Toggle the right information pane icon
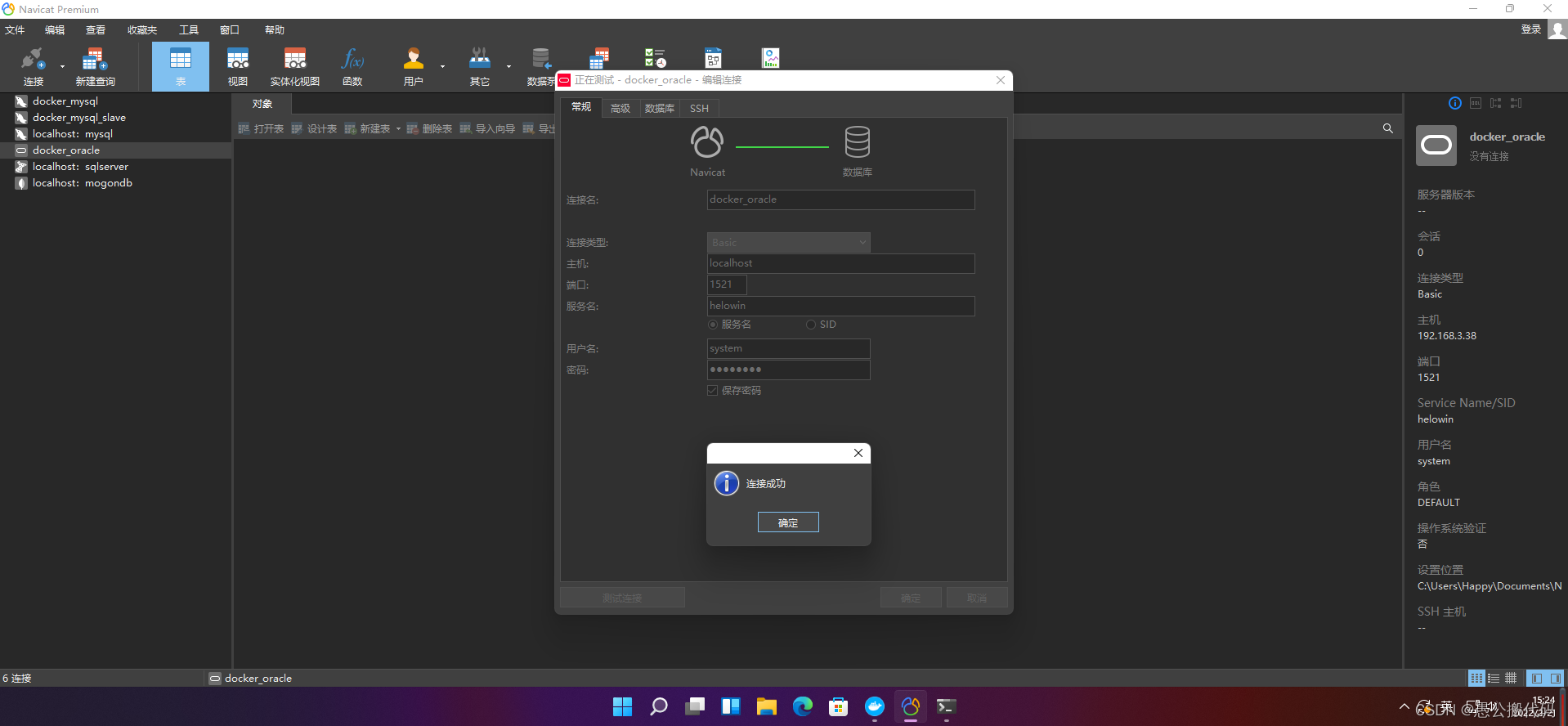1568x726 pixels. 1556,679
